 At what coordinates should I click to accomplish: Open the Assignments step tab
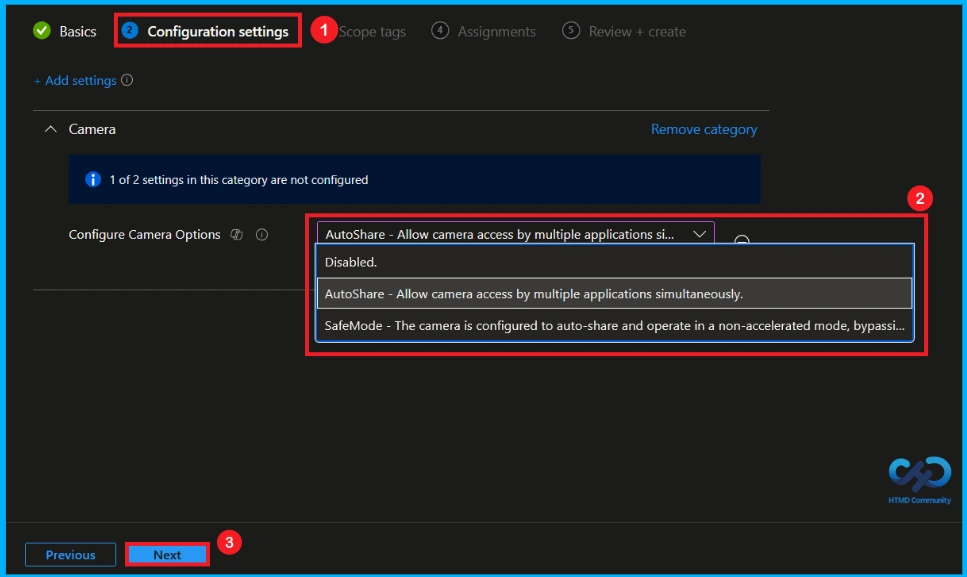(484, 31)
